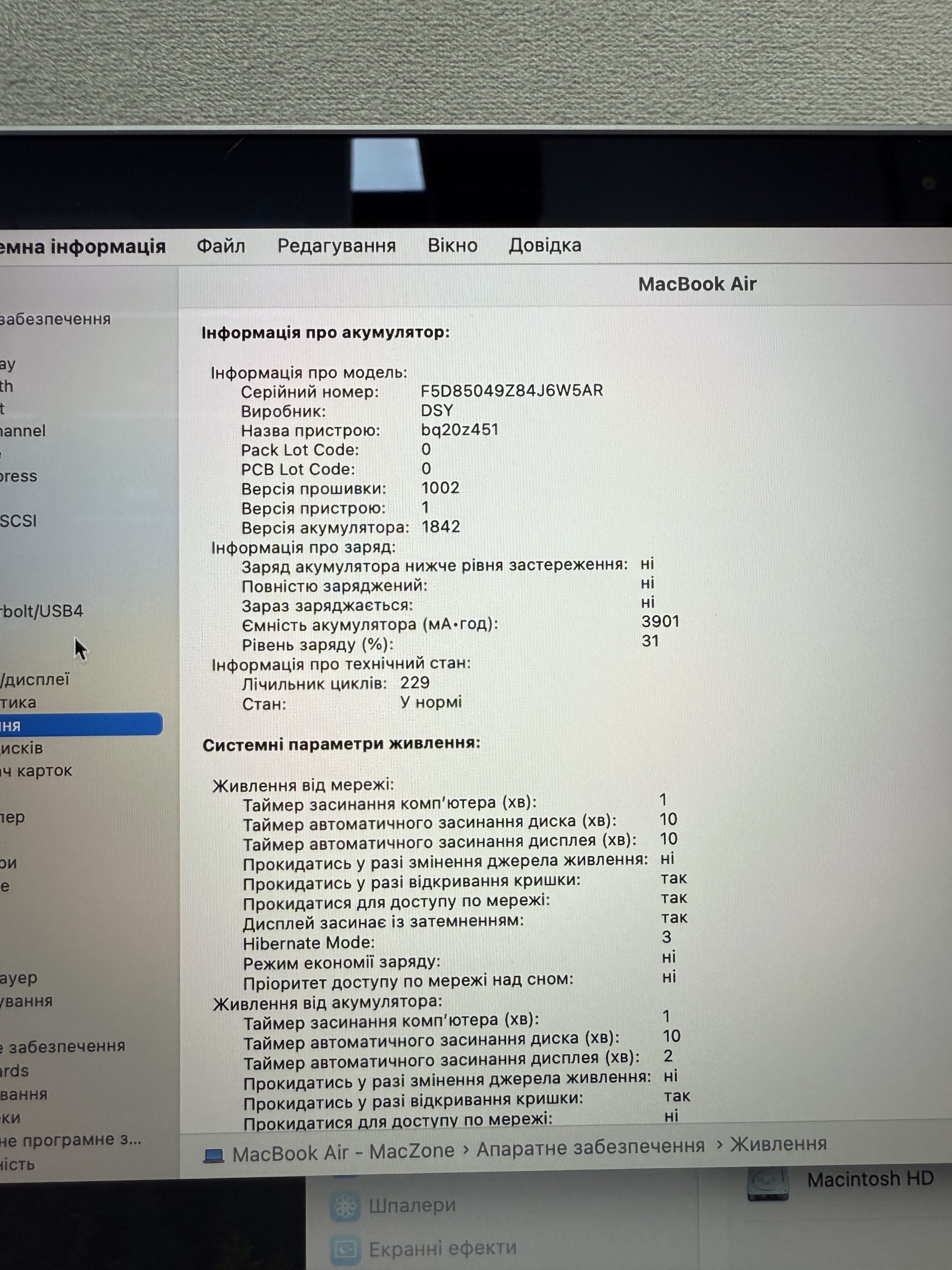The image size is (952, 1270).
Task: Click the 'Зараз заряджається:' label
Action: [x=327, y=606]
